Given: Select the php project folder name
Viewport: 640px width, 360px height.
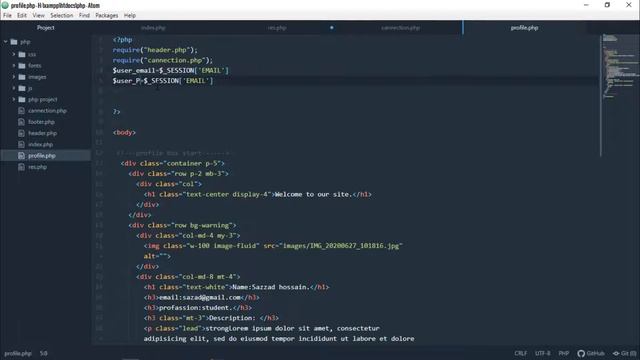Looking at the screenshot, I should coord(42,99).
